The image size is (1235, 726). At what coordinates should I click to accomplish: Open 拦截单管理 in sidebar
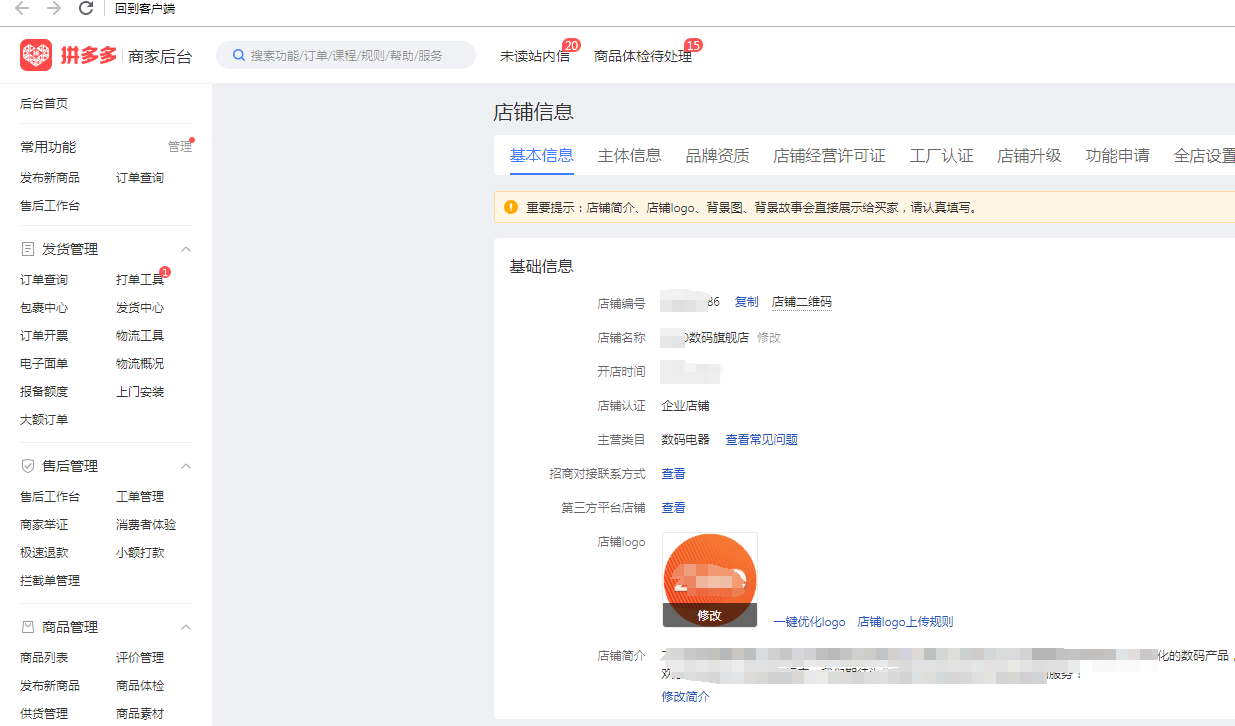pyautogui.click(x=50, y=581)
